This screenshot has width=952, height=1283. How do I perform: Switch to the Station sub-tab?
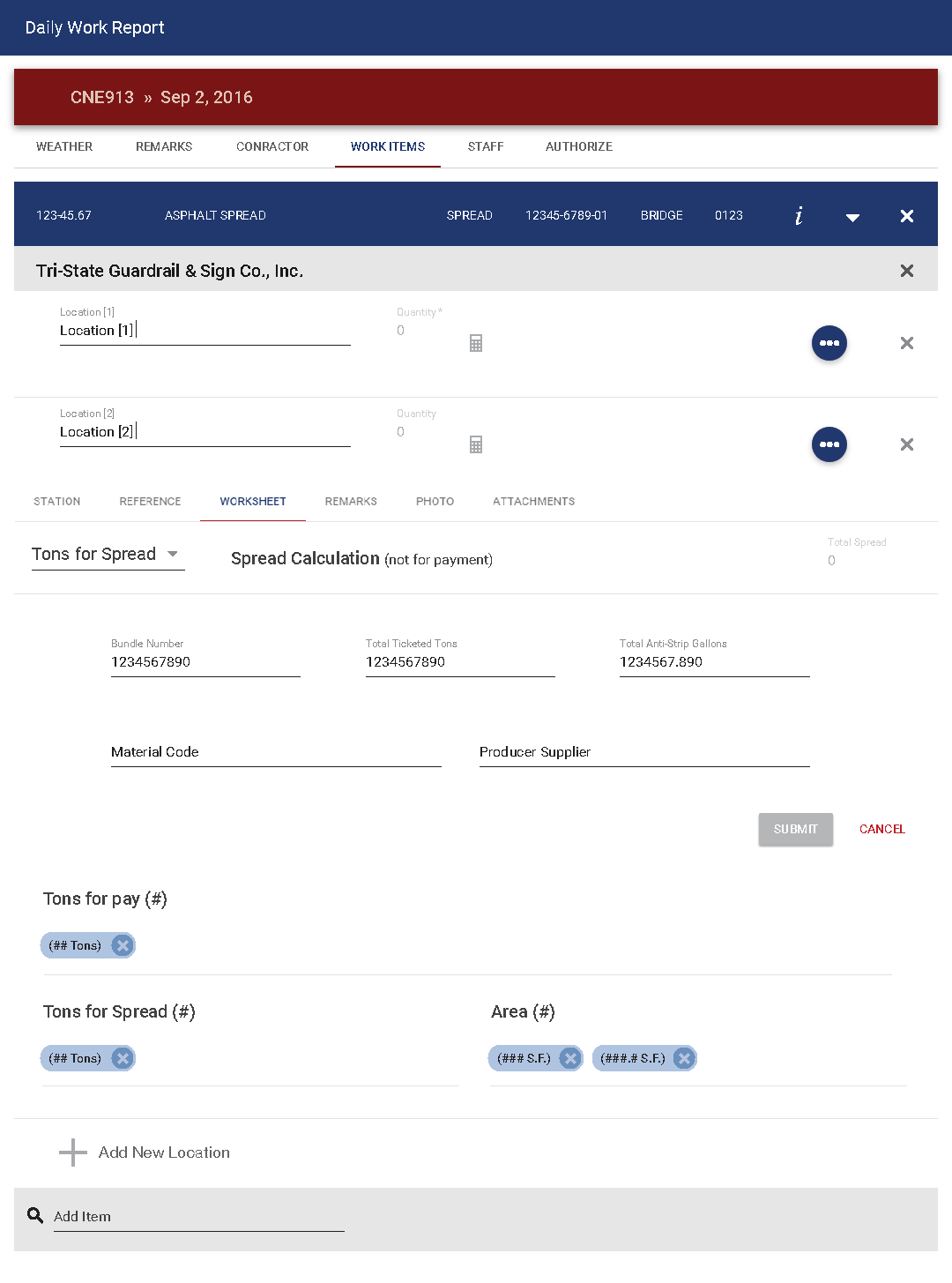(57, 502)
